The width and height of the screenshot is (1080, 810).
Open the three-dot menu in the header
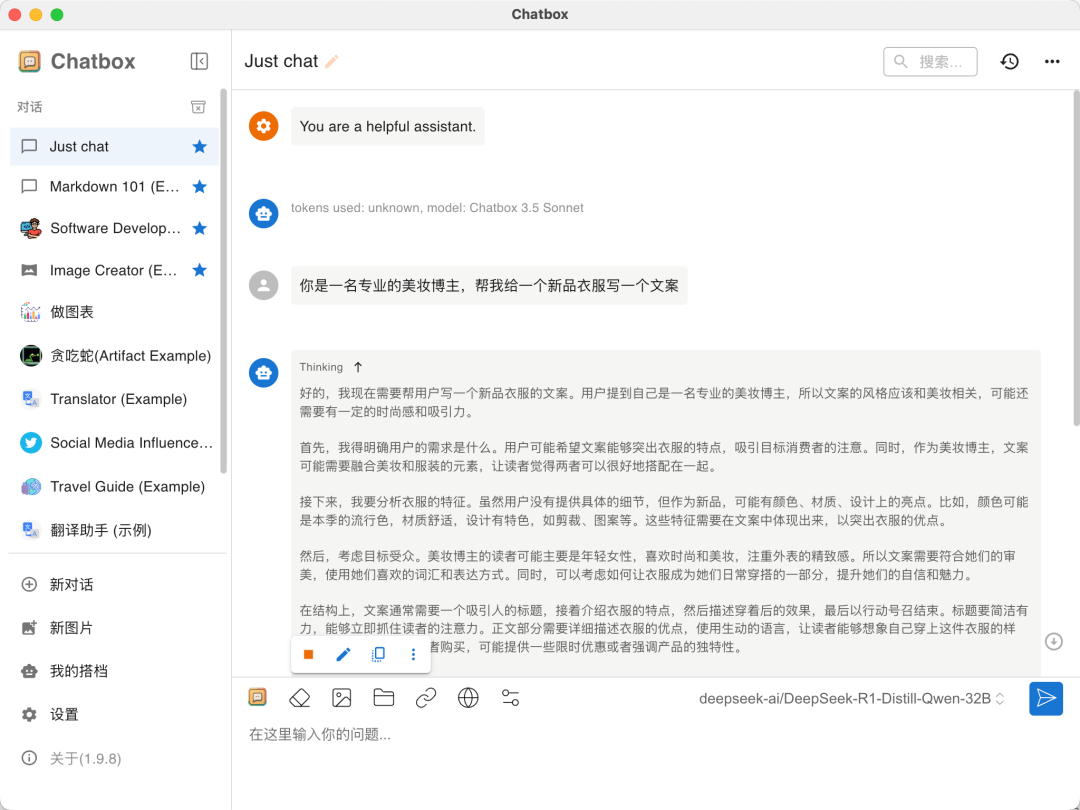tap(1052, 61)
